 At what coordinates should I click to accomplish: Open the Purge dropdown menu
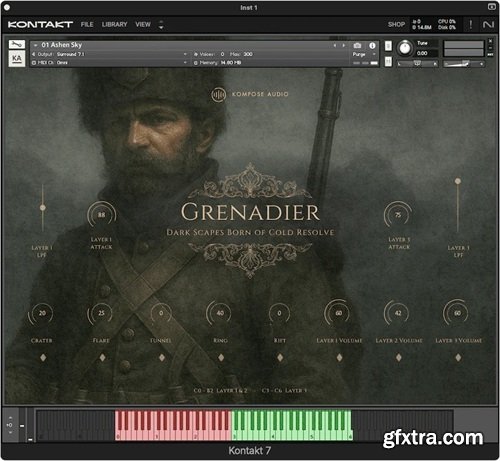pyautogui.click(x=364, y=54)
